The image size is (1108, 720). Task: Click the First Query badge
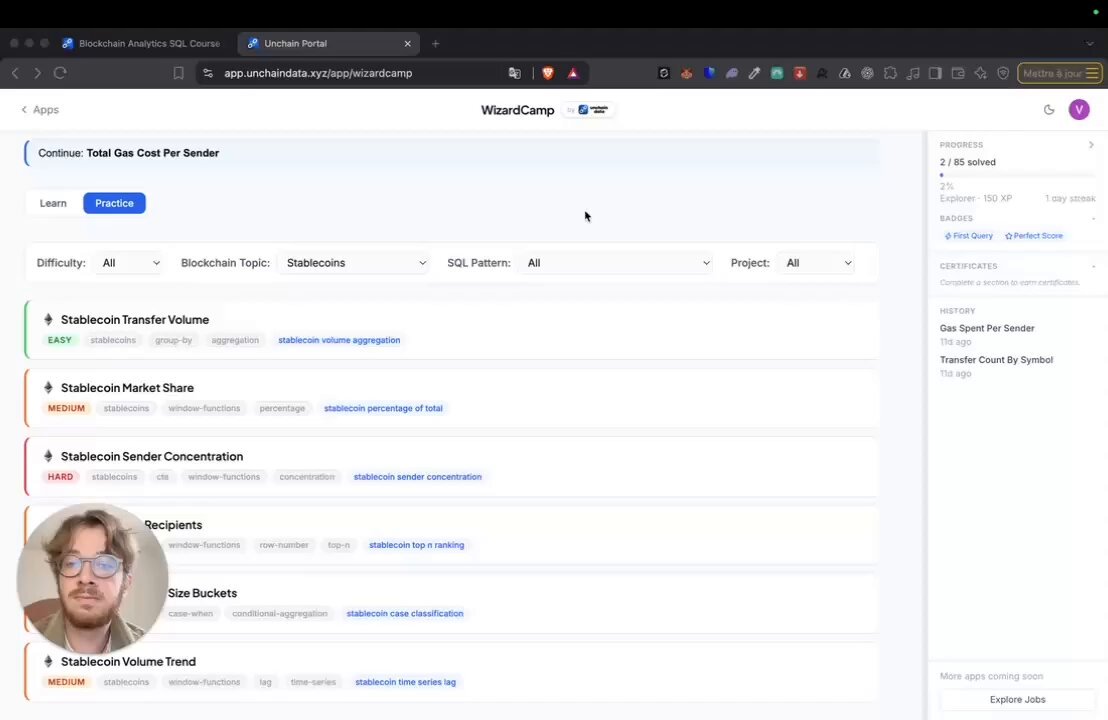coord(969,236)
